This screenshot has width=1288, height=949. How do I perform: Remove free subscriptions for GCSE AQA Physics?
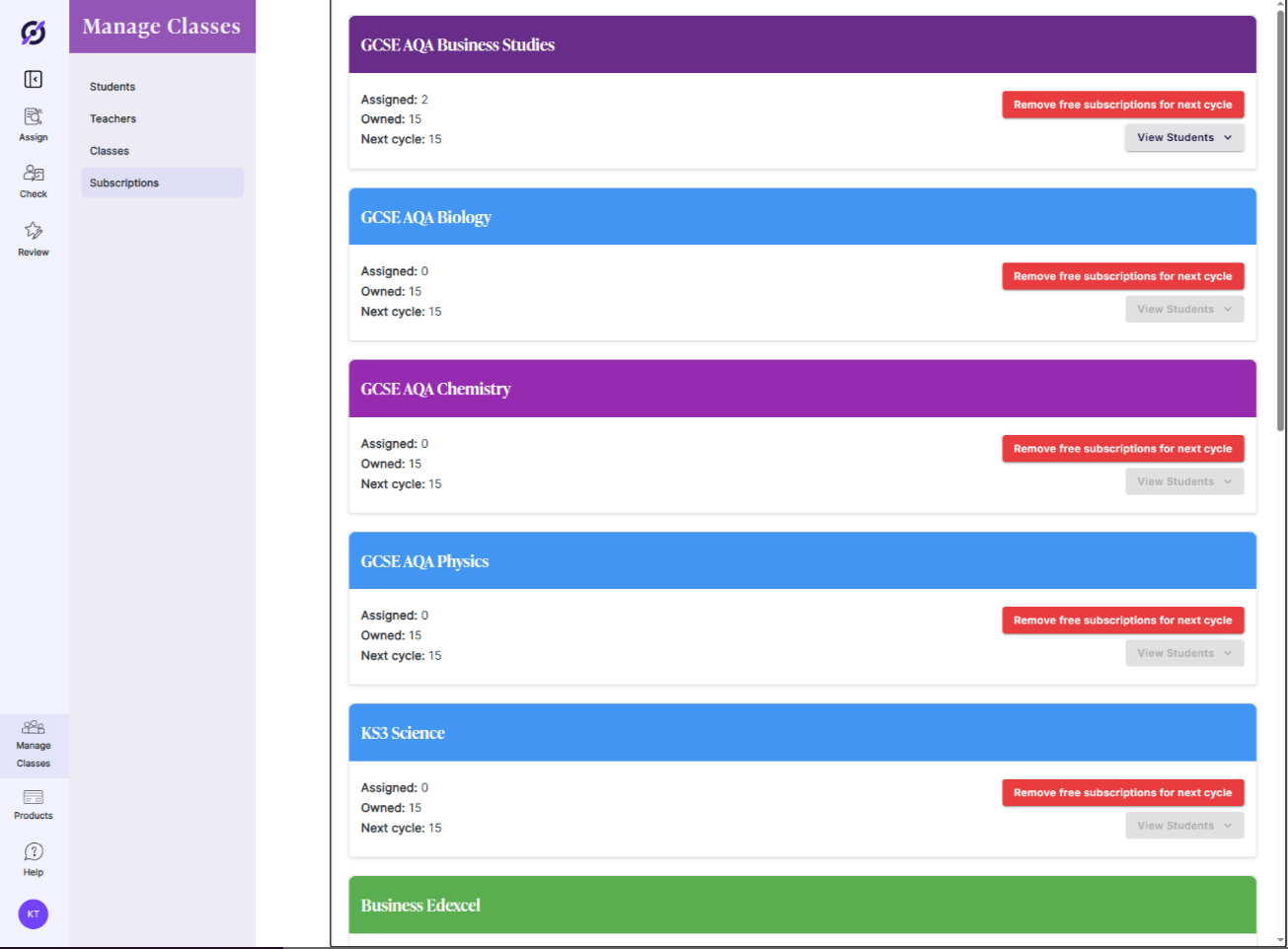pos(1123,620)
